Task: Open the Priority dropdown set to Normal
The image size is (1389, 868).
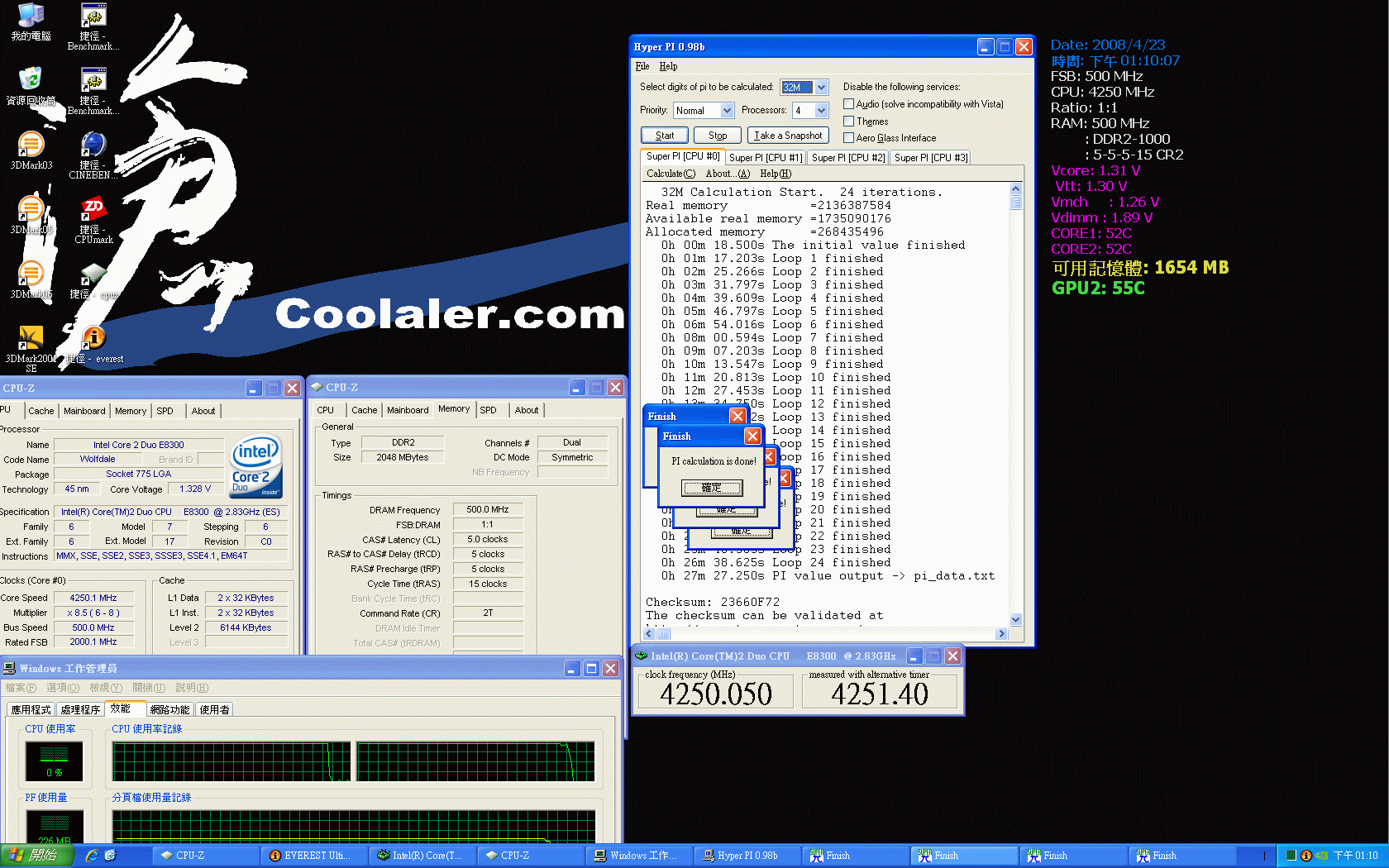Action: coord(727,110)
